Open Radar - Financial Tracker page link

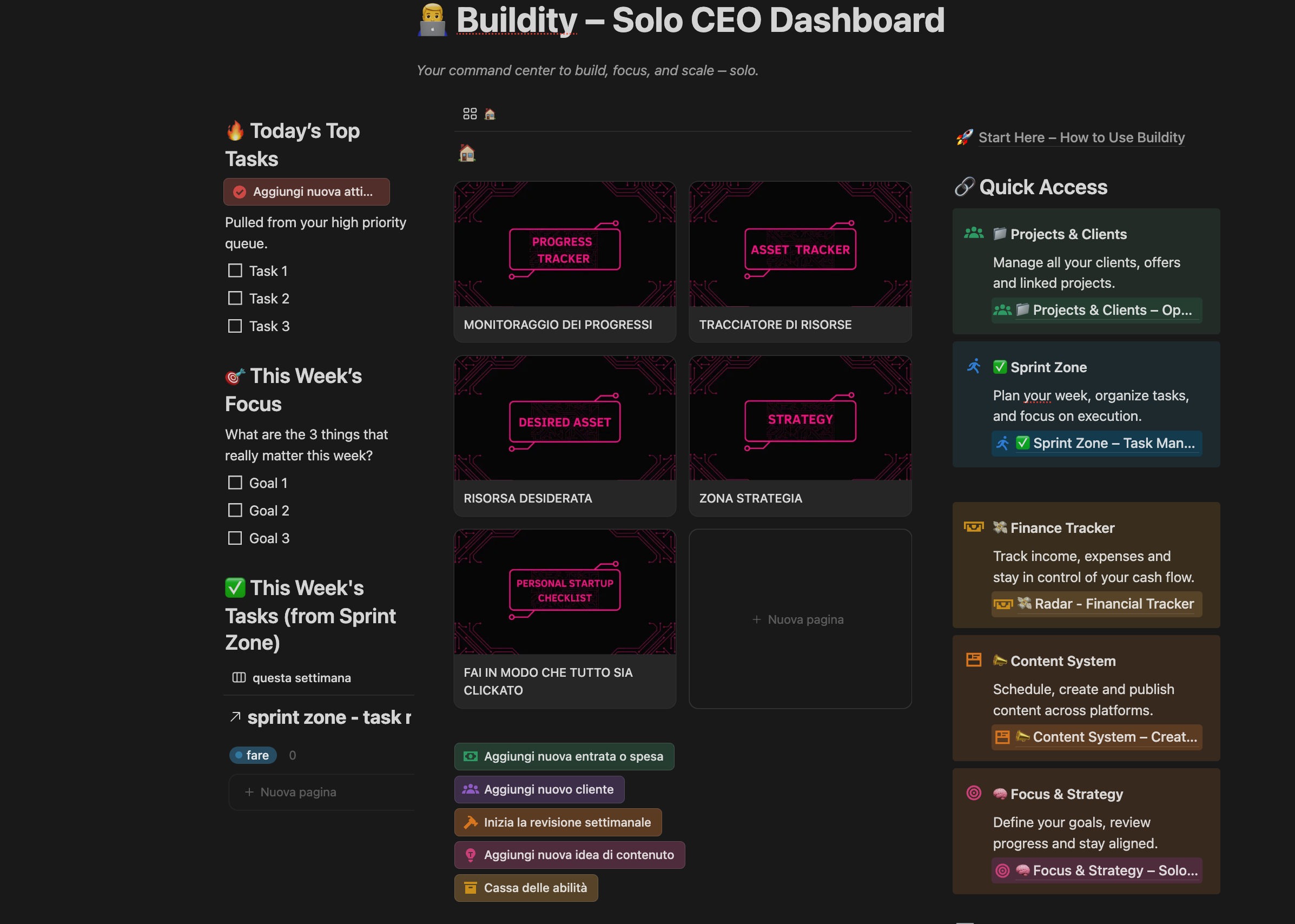click(x=1096, y=604)
